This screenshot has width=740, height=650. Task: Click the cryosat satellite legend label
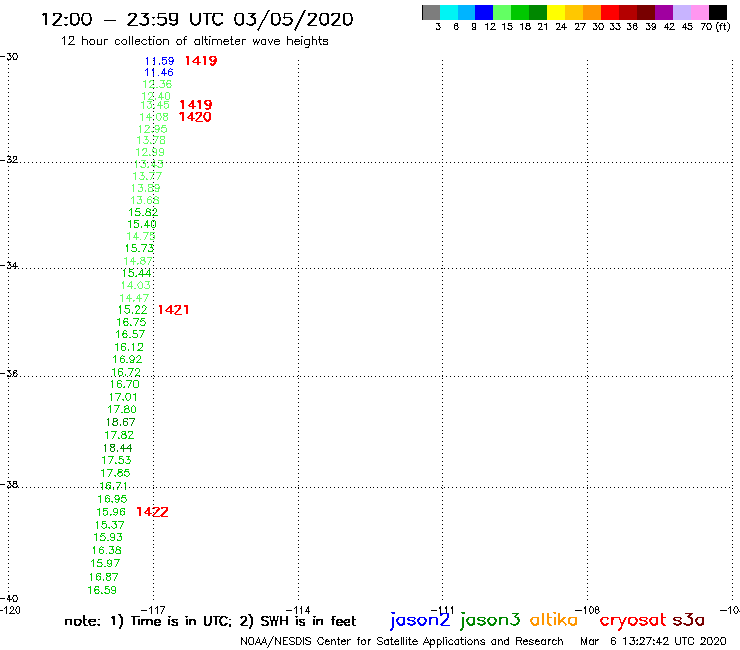pyautogui.click(x=632, y=620)
